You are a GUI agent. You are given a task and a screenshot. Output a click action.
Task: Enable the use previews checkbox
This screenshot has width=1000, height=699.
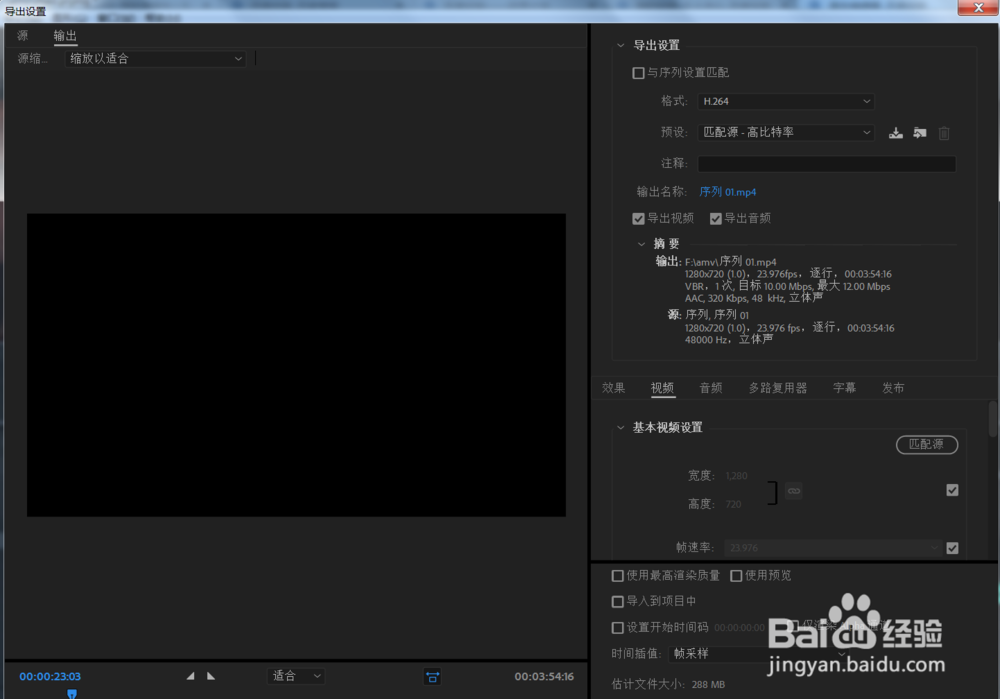(736, 576)
